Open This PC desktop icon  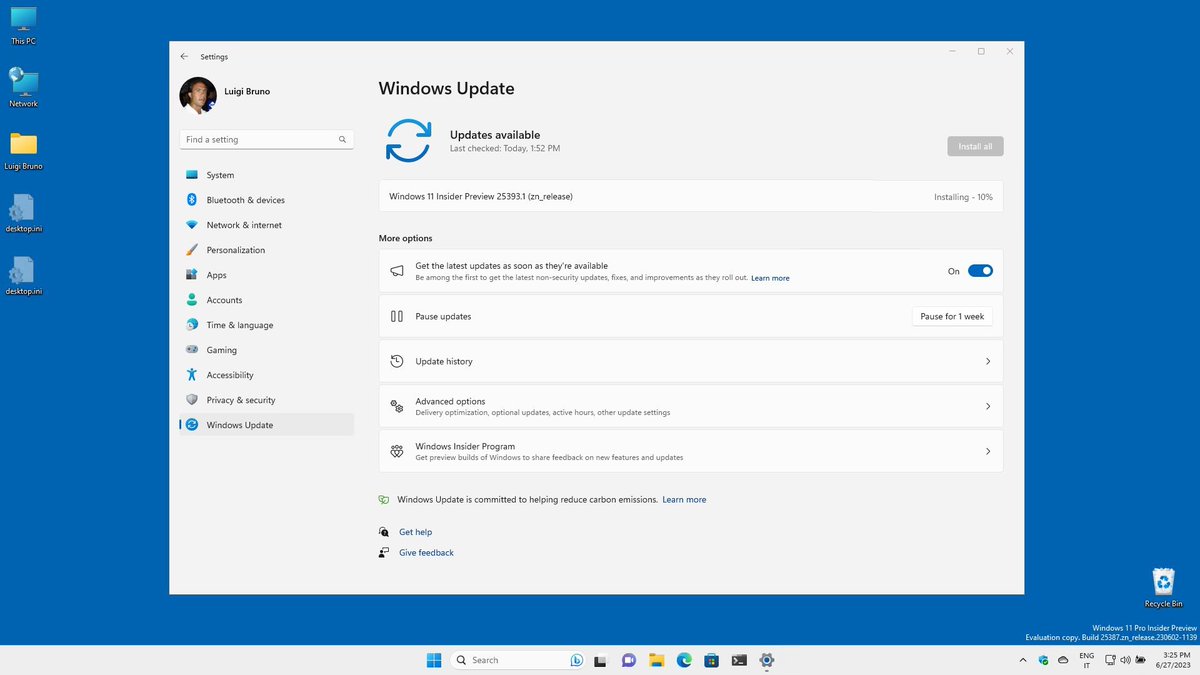coord(23,26)
